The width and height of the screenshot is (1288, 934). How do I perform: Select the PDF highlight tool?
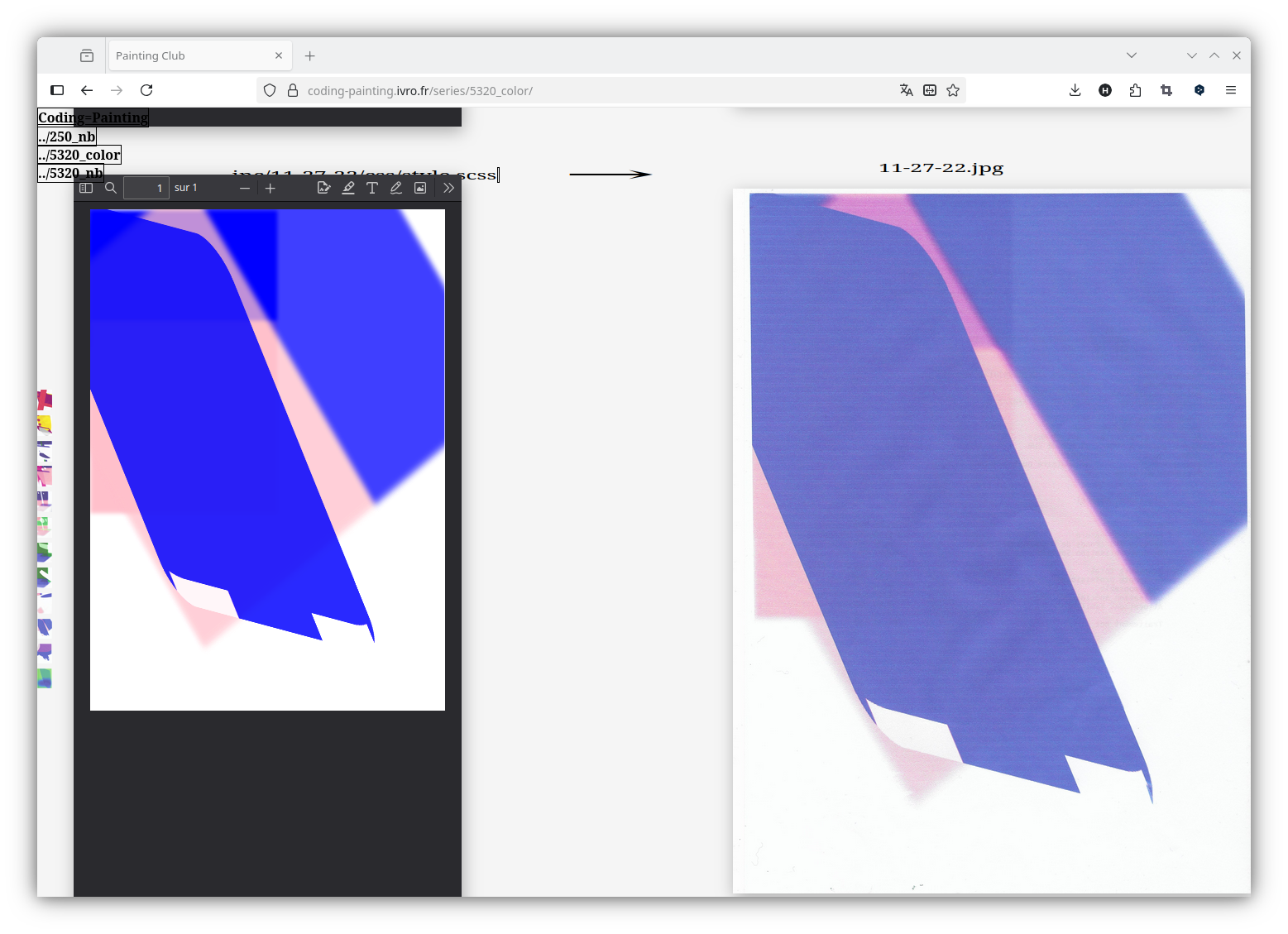tap(348, 188)
